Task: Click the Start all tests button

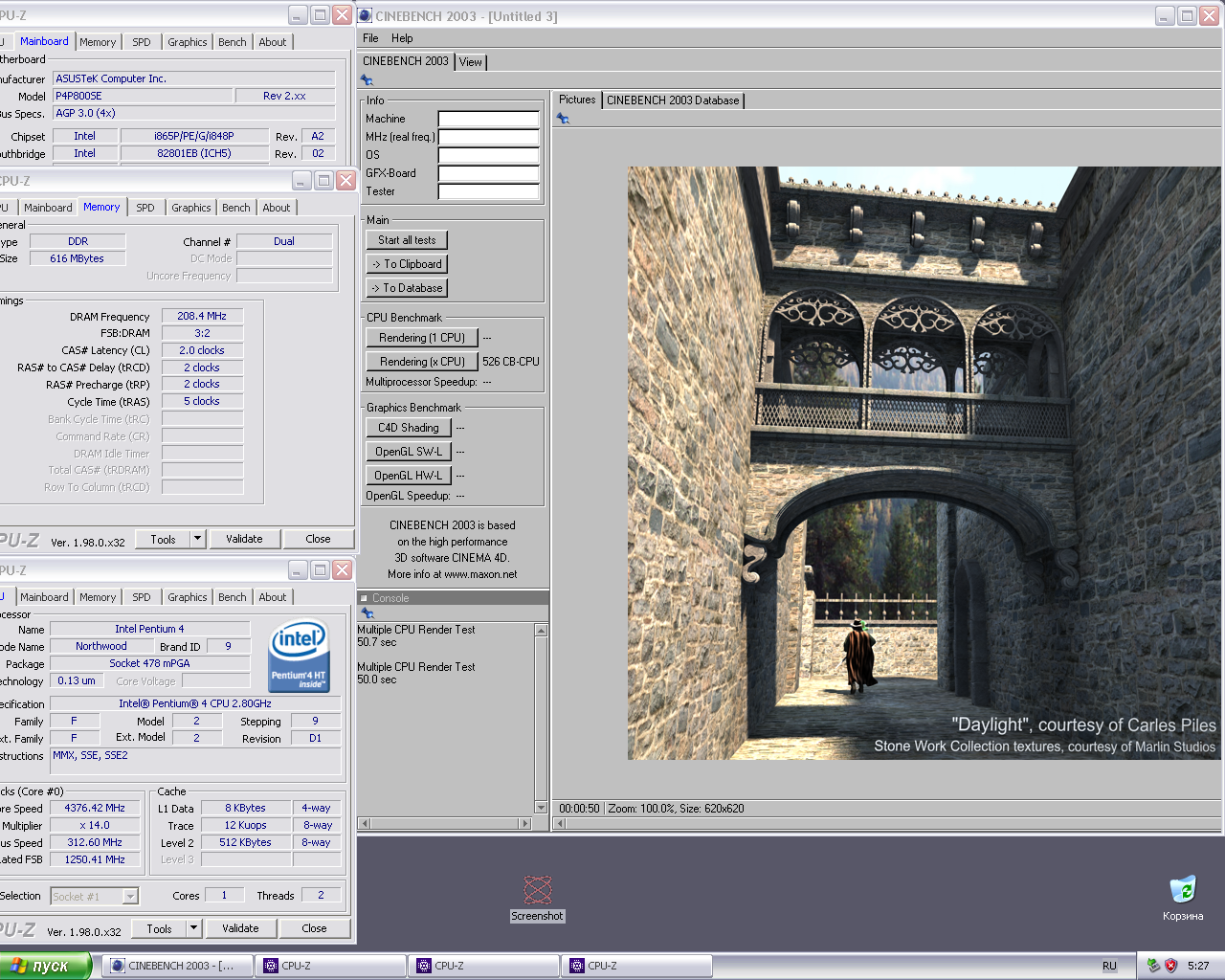Action: 407,240
